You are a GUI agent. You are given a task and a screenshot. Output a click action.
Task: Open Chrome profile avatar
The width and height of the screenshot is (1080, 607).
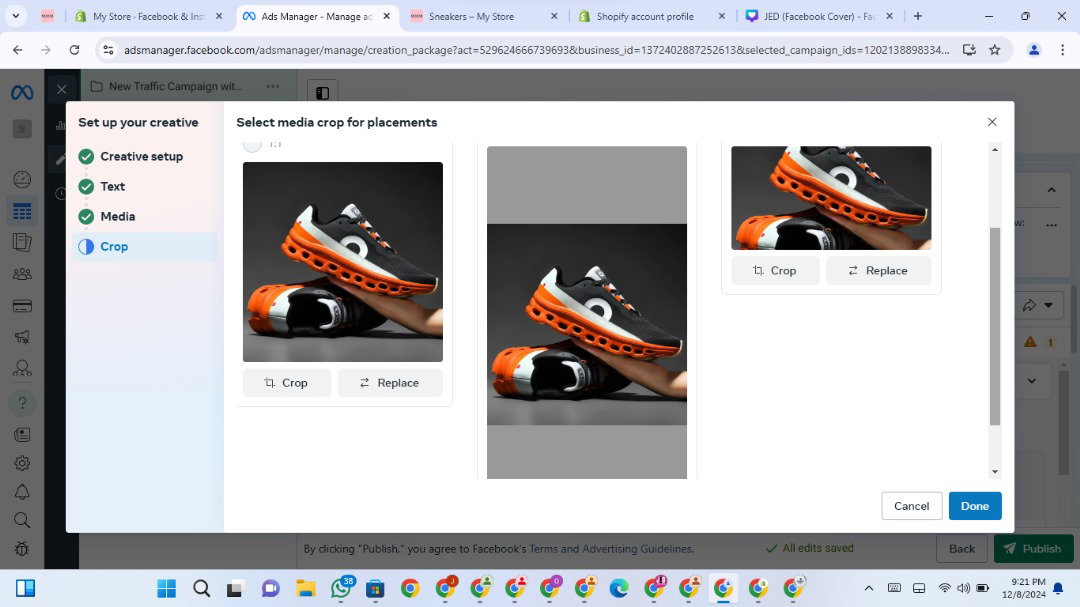point(1034,50)
